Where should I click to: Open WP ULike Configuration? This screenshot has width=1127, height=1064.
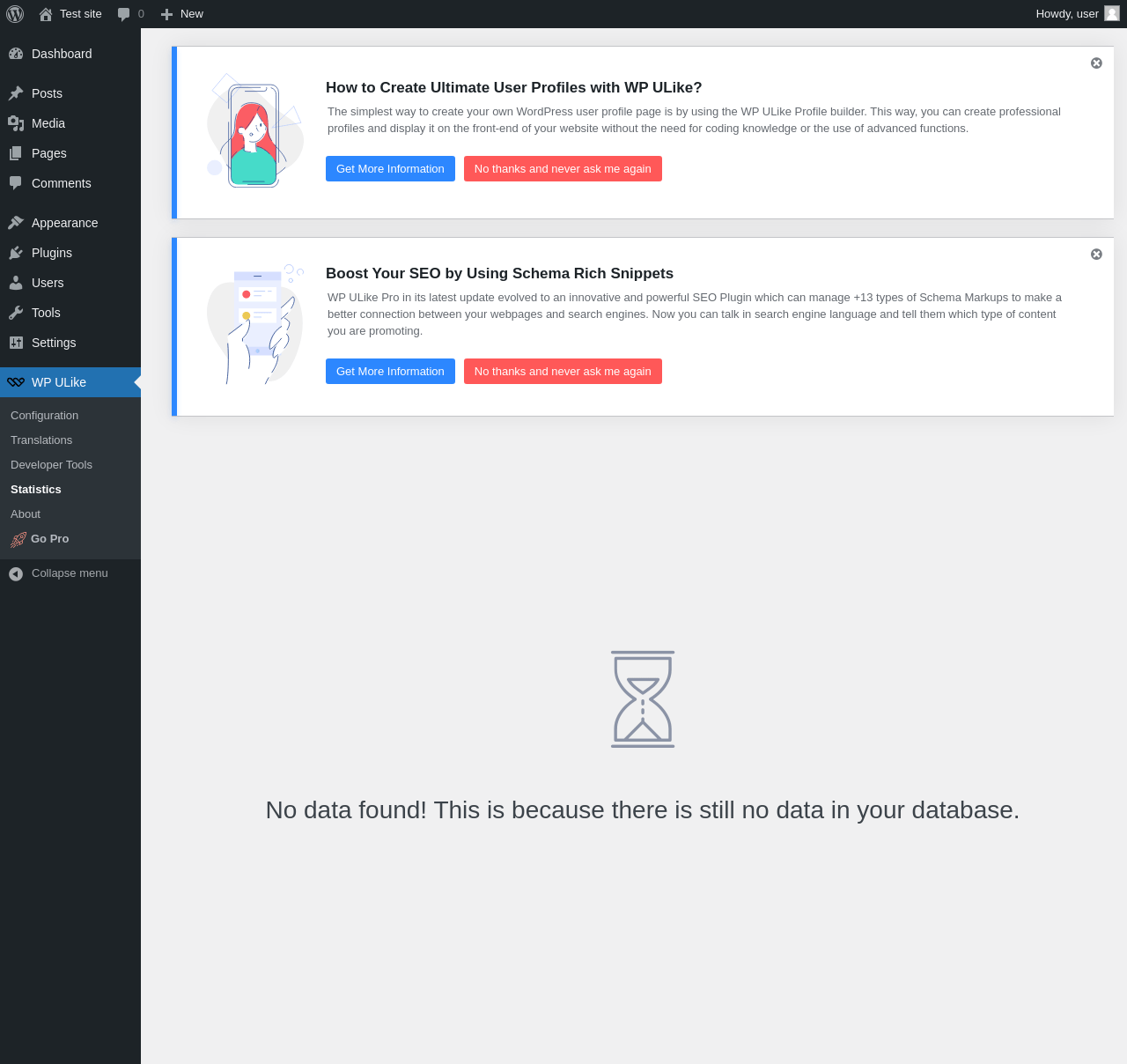(70, 416)
